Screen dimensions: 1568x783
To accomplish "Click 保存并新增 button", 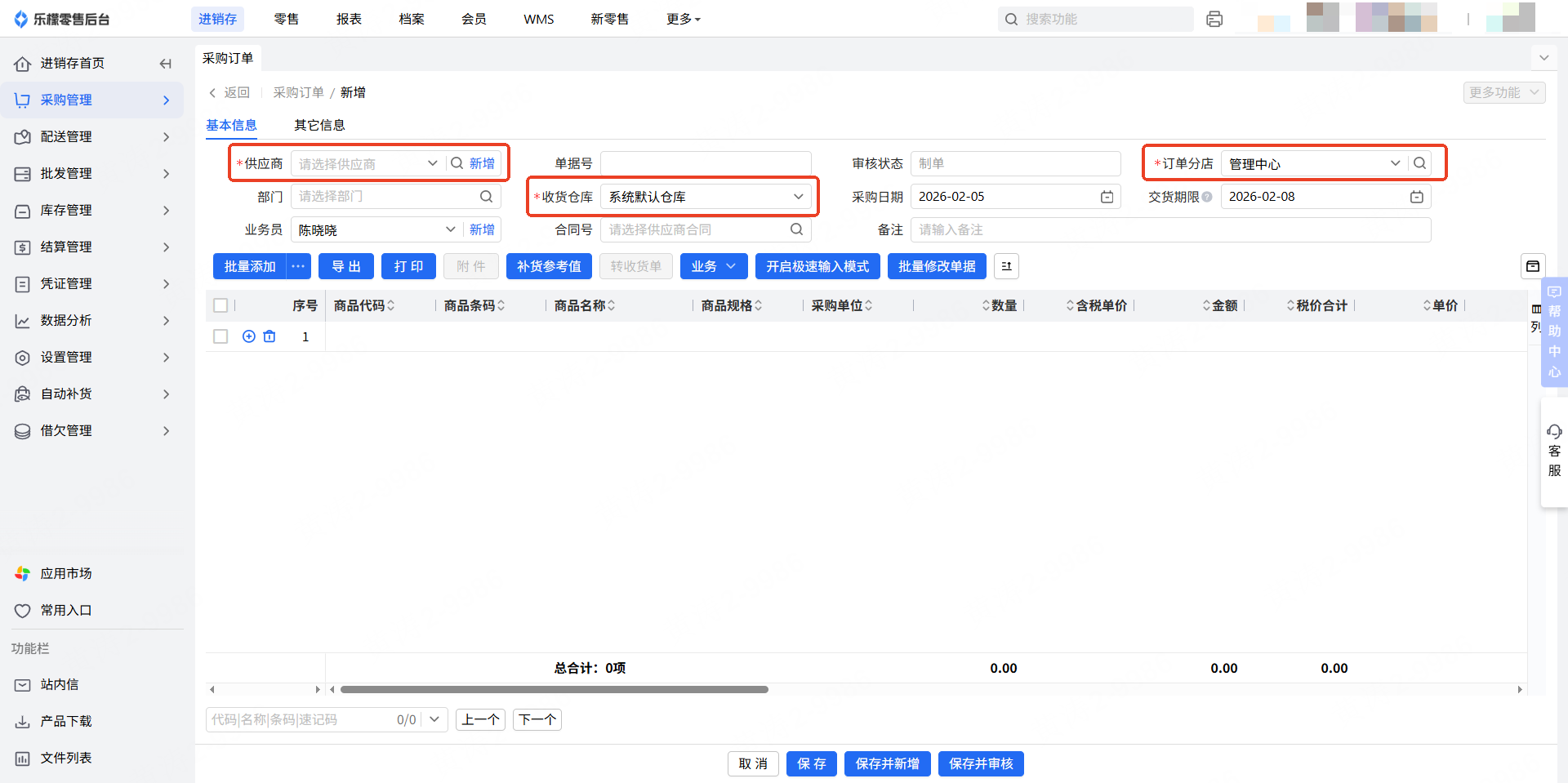I will [888, 763].
